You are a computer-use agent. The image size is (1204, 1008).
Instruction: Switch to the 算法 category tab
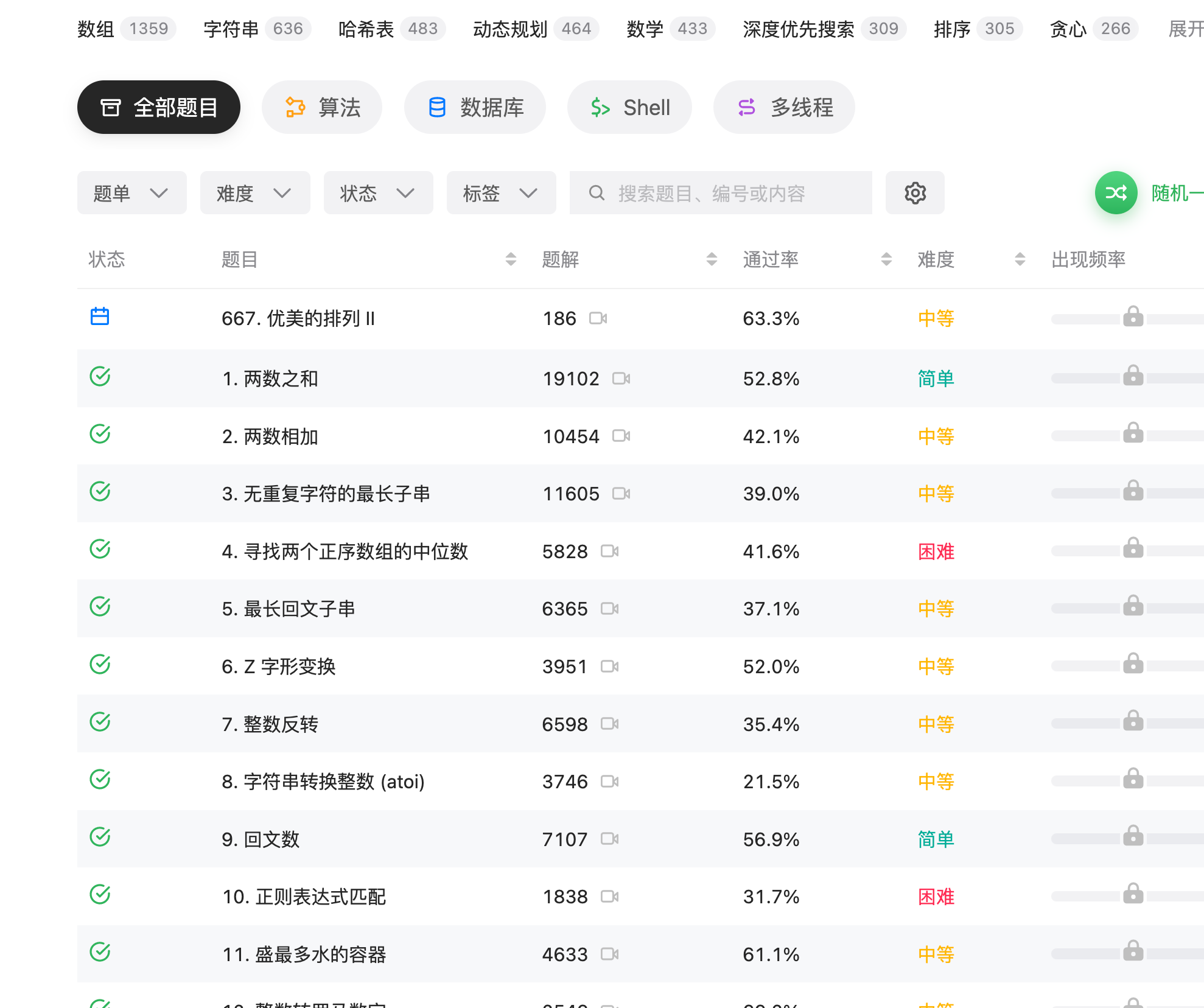(322, 108)
